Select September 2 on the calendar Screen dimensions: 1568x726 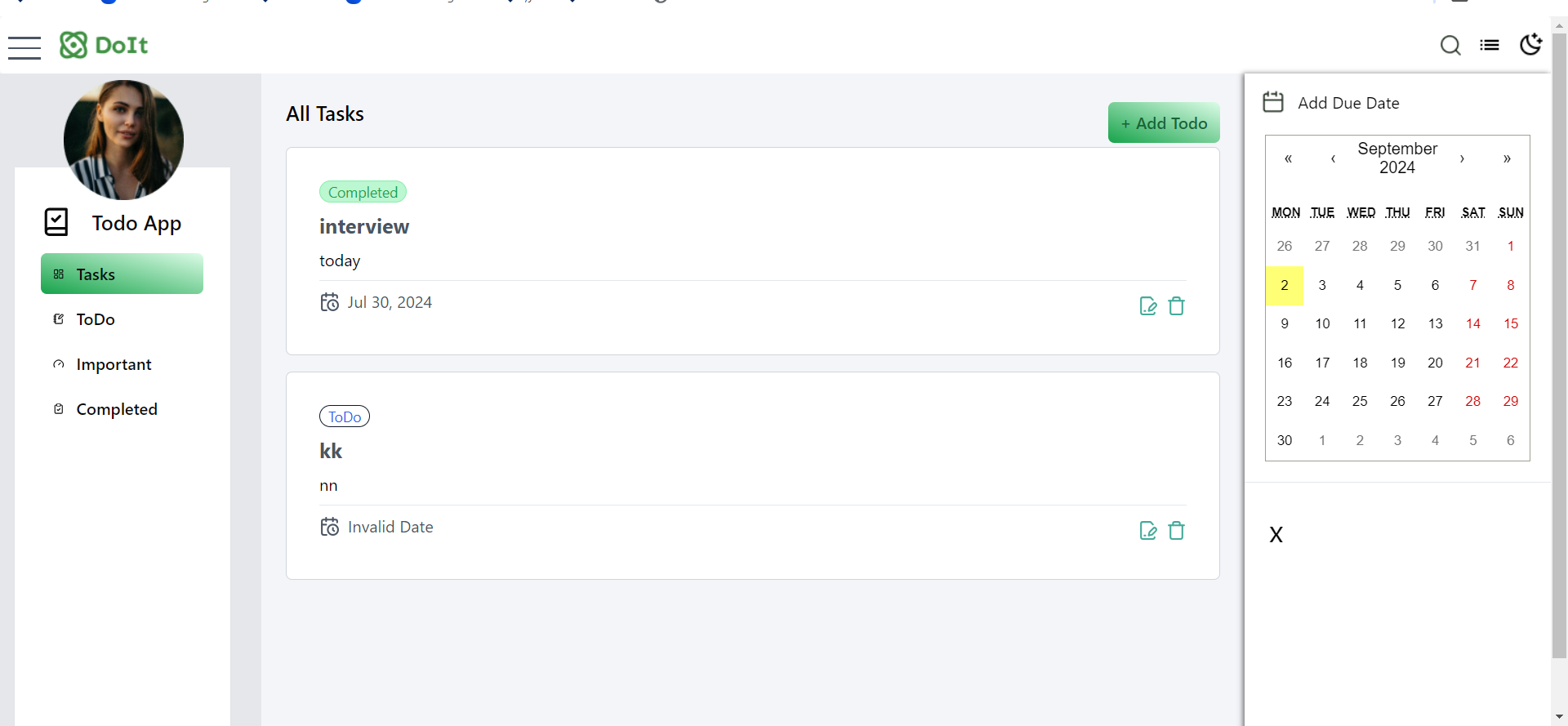point(1284,285)
